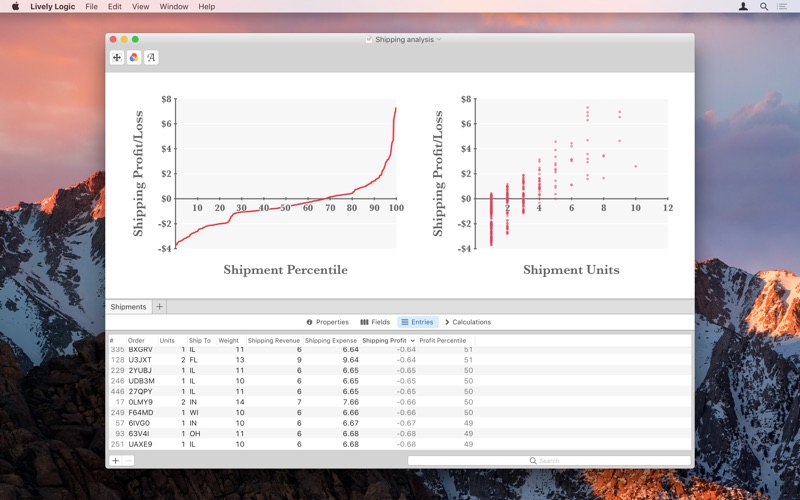Click the # column header
Image resolution: width=800 pixels, height=500 pixels.
pyautogui.click(x=112, y=340)
